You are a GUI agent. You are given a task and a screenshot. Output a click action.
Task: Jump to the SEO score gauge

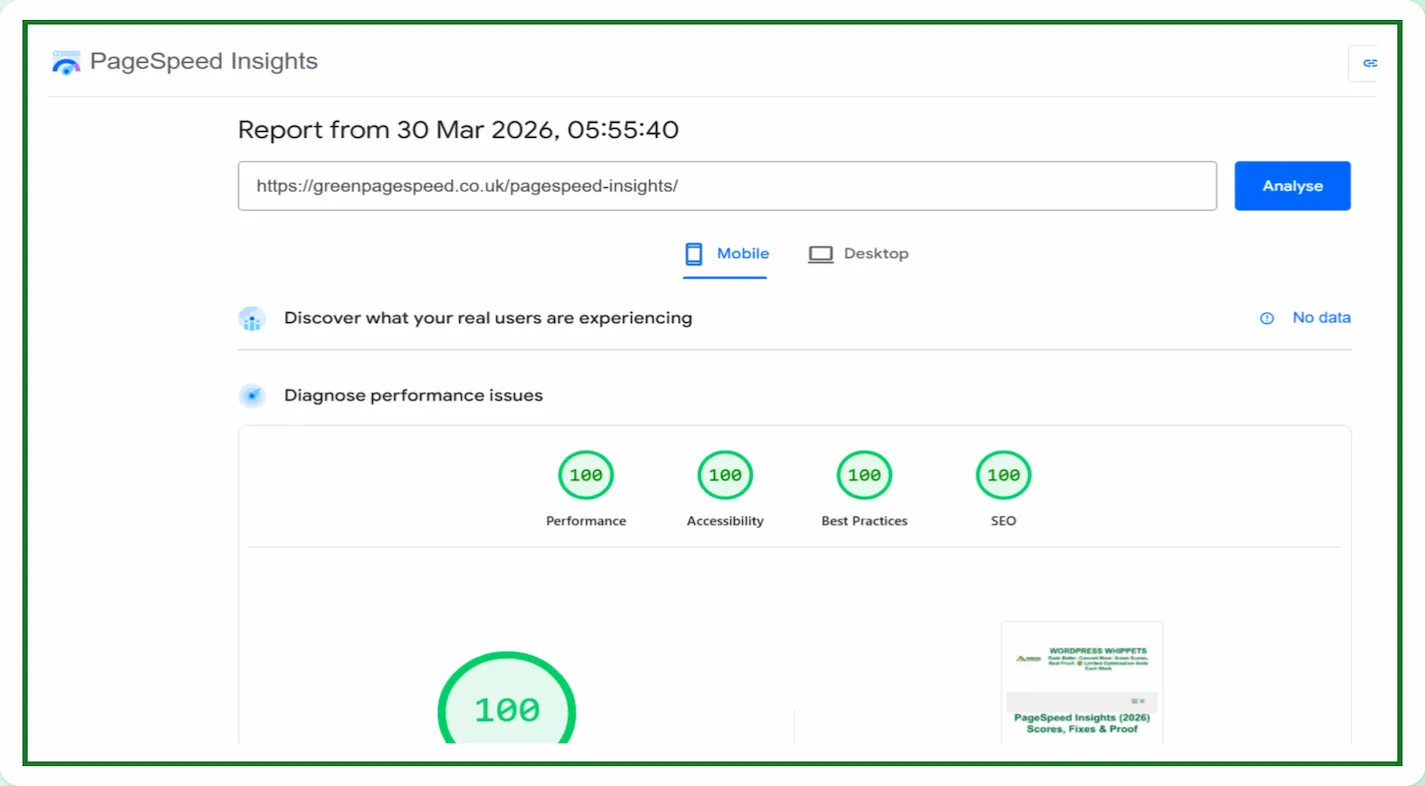click(1003, 476)
